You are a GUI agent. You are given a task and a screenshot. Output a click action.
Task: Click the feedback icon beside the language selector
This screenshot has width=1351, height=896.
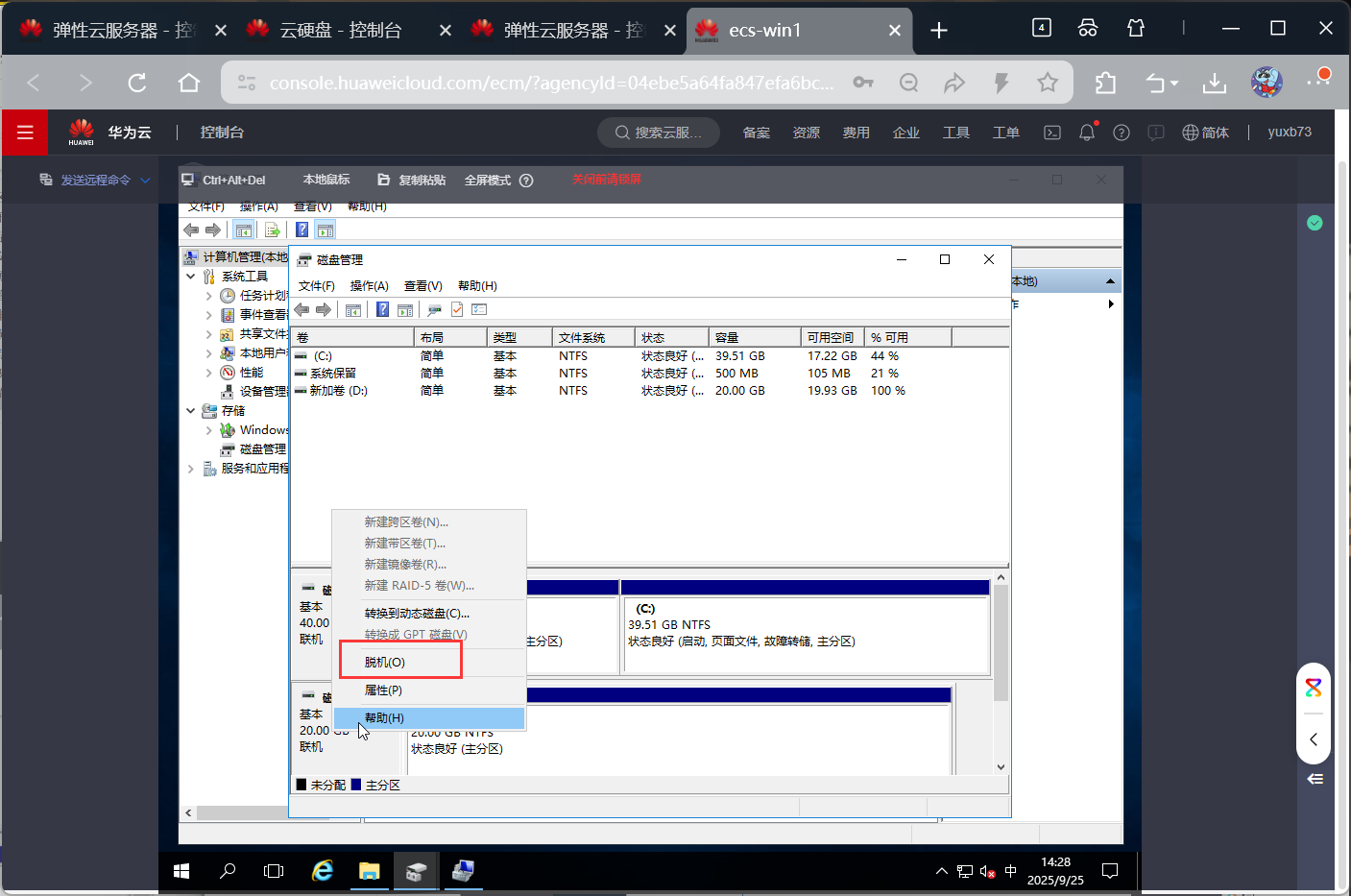click(x=1156, y=133)
